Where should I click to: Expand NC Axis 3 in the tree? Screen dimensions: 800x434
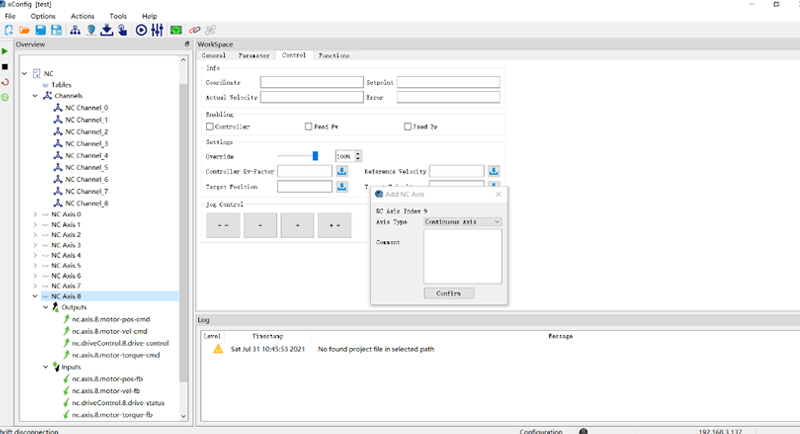(x=36, y=245)
